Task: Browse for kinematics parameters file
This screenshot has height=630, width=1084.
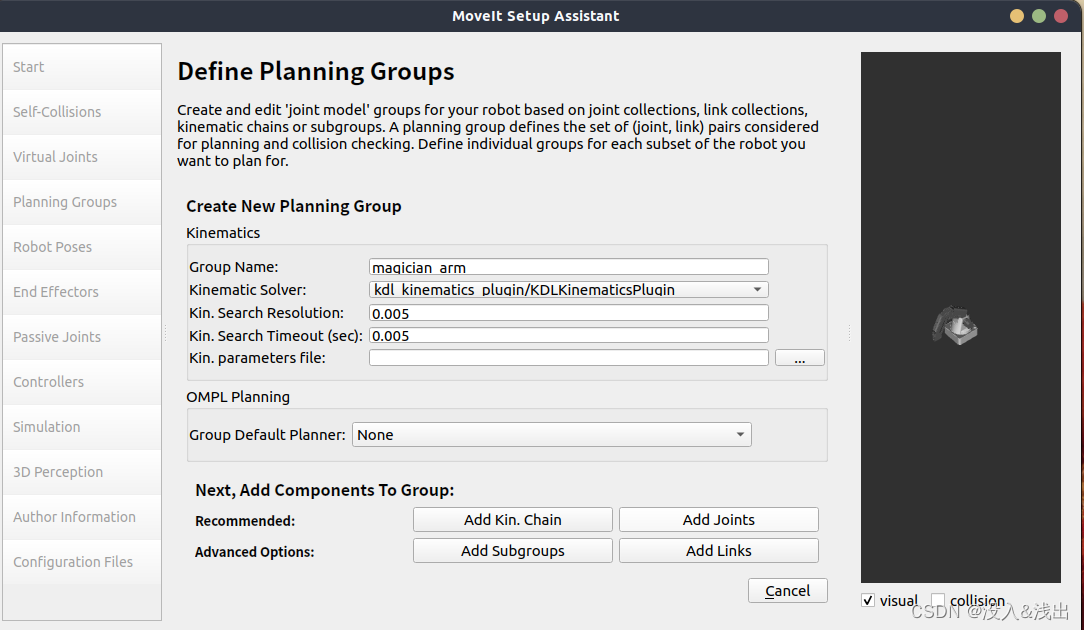Action: coord(800,358)
